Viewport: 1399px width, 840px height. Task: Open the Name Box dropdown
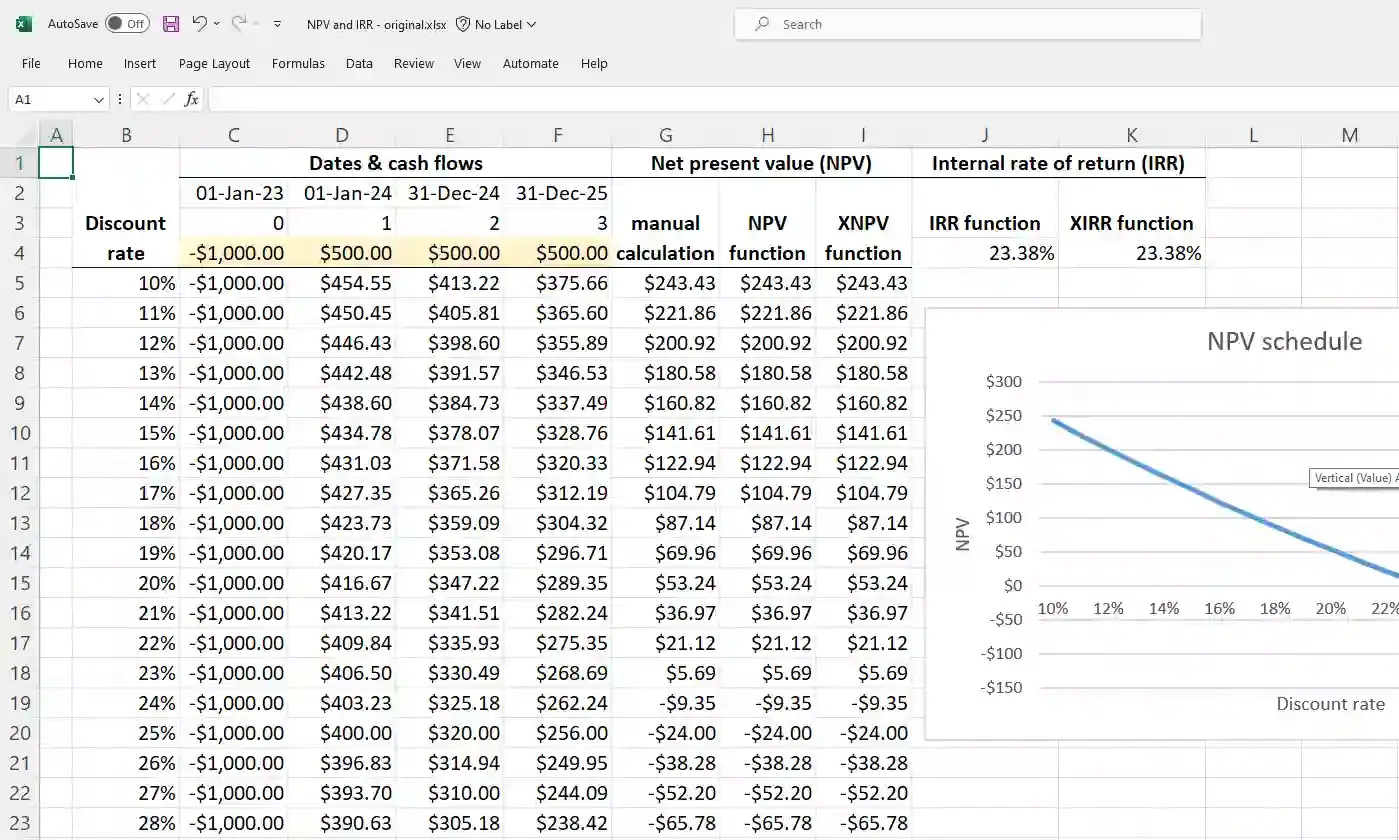click(98, 99)
